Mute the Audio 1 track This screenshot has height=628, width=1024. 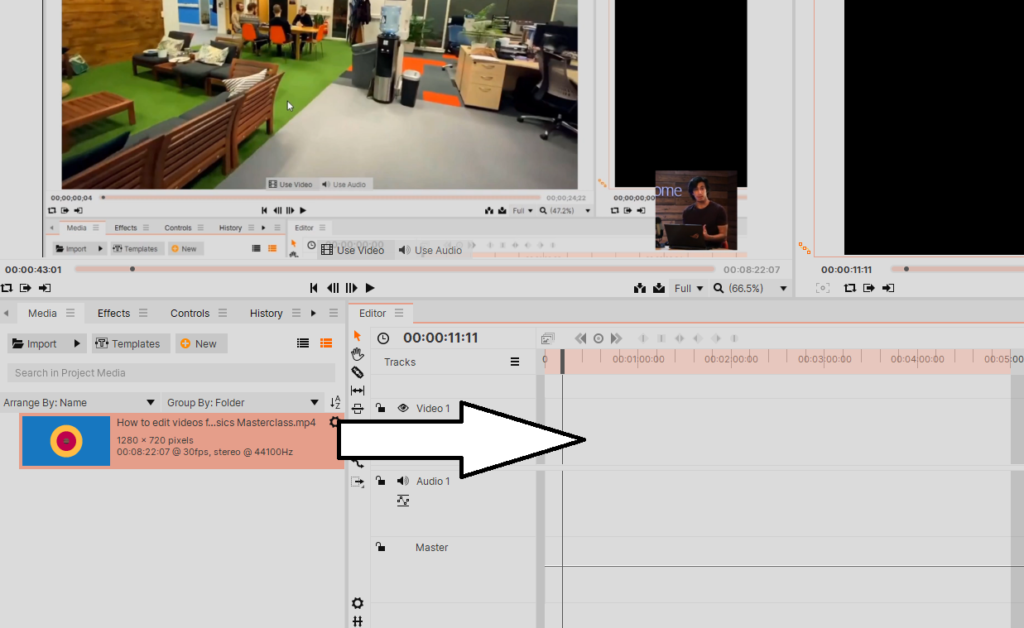point(403,481)
